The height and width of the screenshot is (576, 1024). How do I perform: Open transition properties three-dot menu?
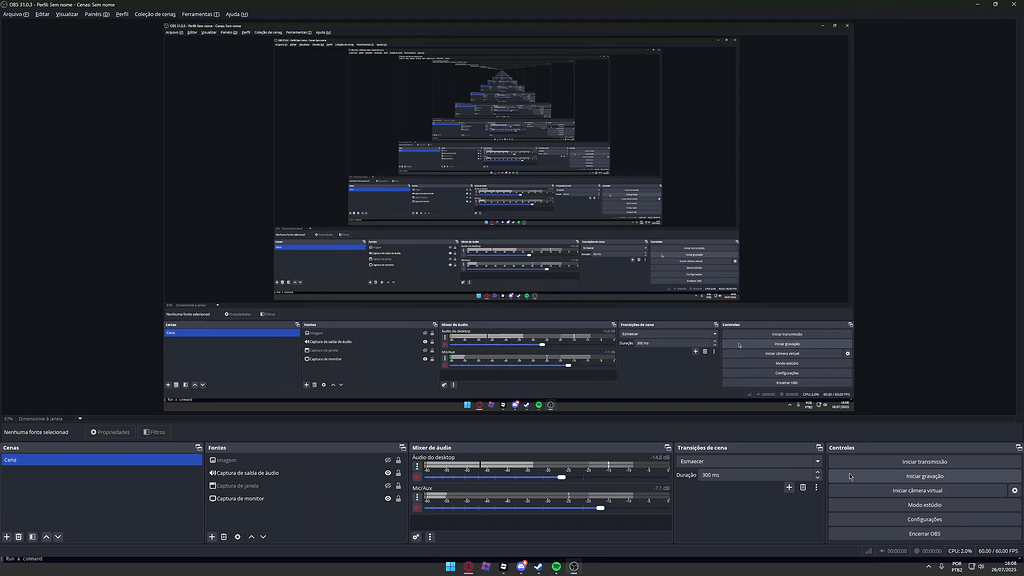(x=816, y=487)
